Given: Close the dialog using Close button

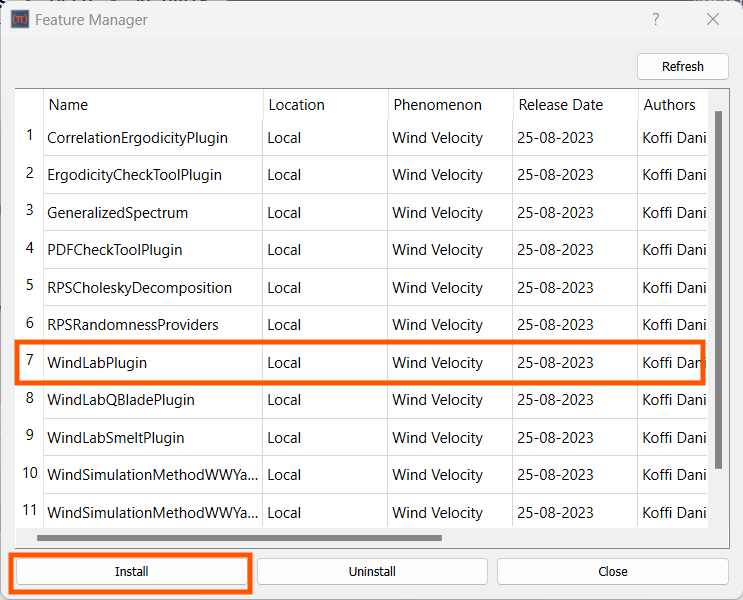Looking at the screenshot, I should [x=612, y=571].
